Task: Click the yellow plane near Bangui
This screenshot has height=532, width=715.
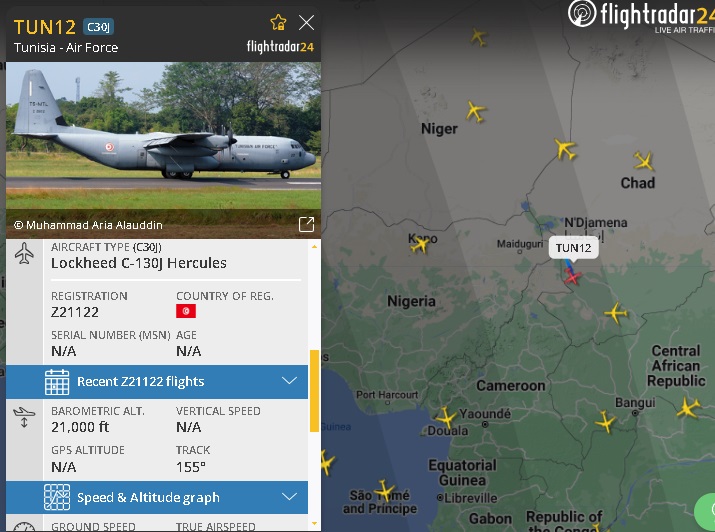Action: 605,422
